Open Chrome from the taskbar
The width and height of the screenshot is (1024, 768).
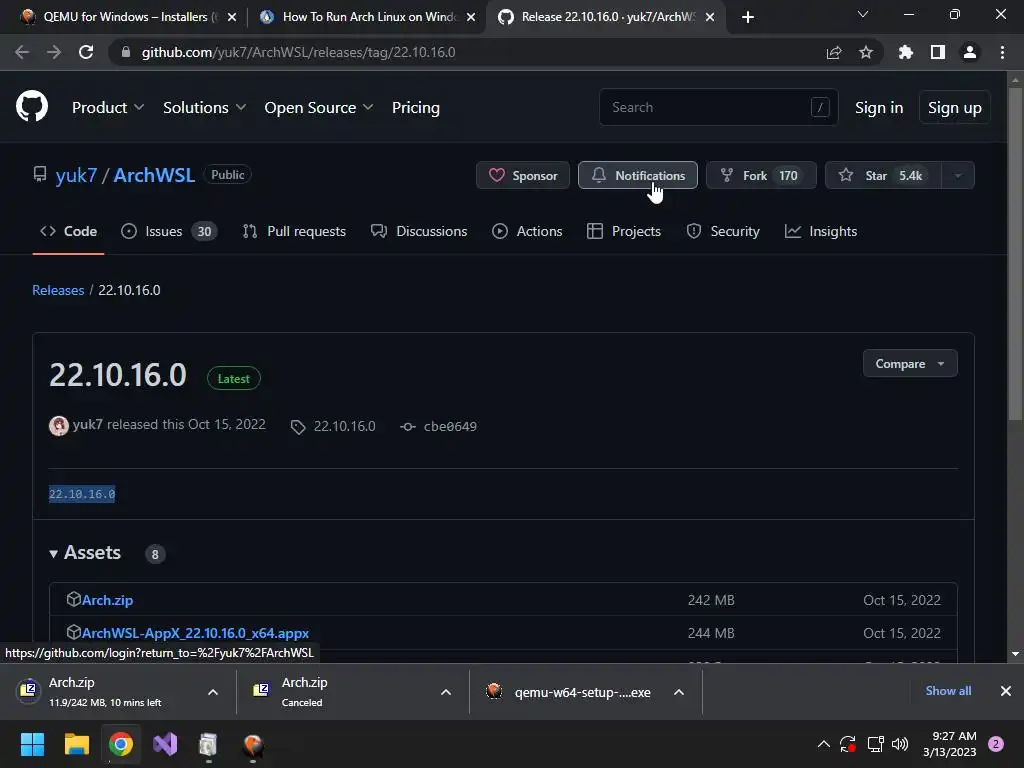pyautogui.click(x=121, y=744)
